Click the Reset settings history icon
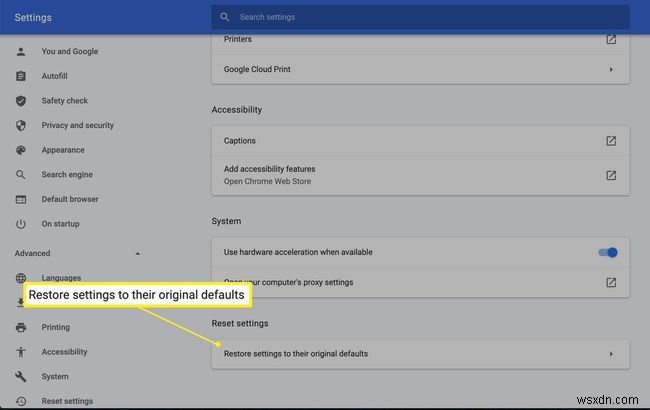650x410 pixels. click(21, 401)
